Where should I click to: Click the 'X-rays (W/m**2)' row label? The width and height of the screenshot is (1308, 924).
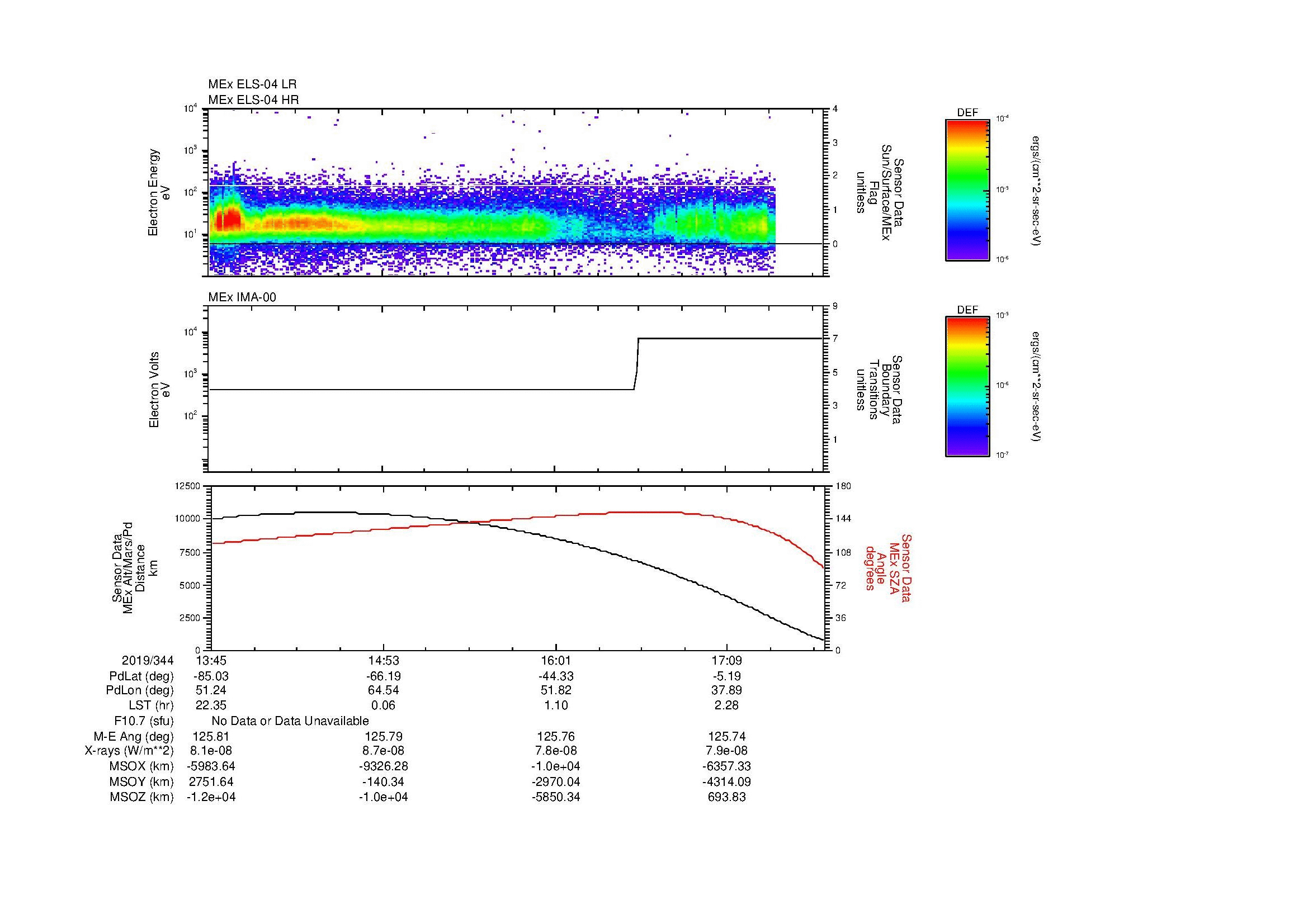pyautogui.click(x=129, y=751)
